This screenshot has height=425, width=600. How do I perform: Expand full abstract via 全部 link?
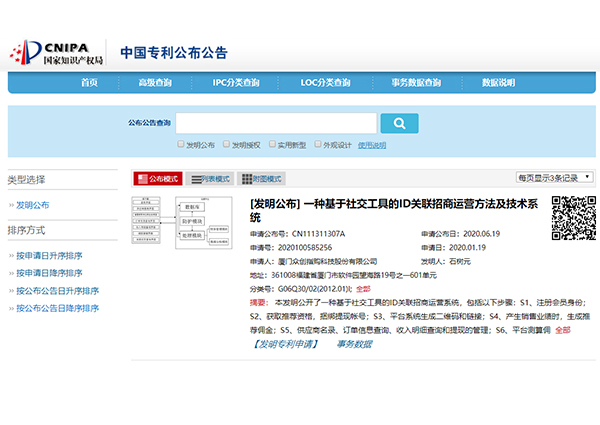[x=562, y=328]
